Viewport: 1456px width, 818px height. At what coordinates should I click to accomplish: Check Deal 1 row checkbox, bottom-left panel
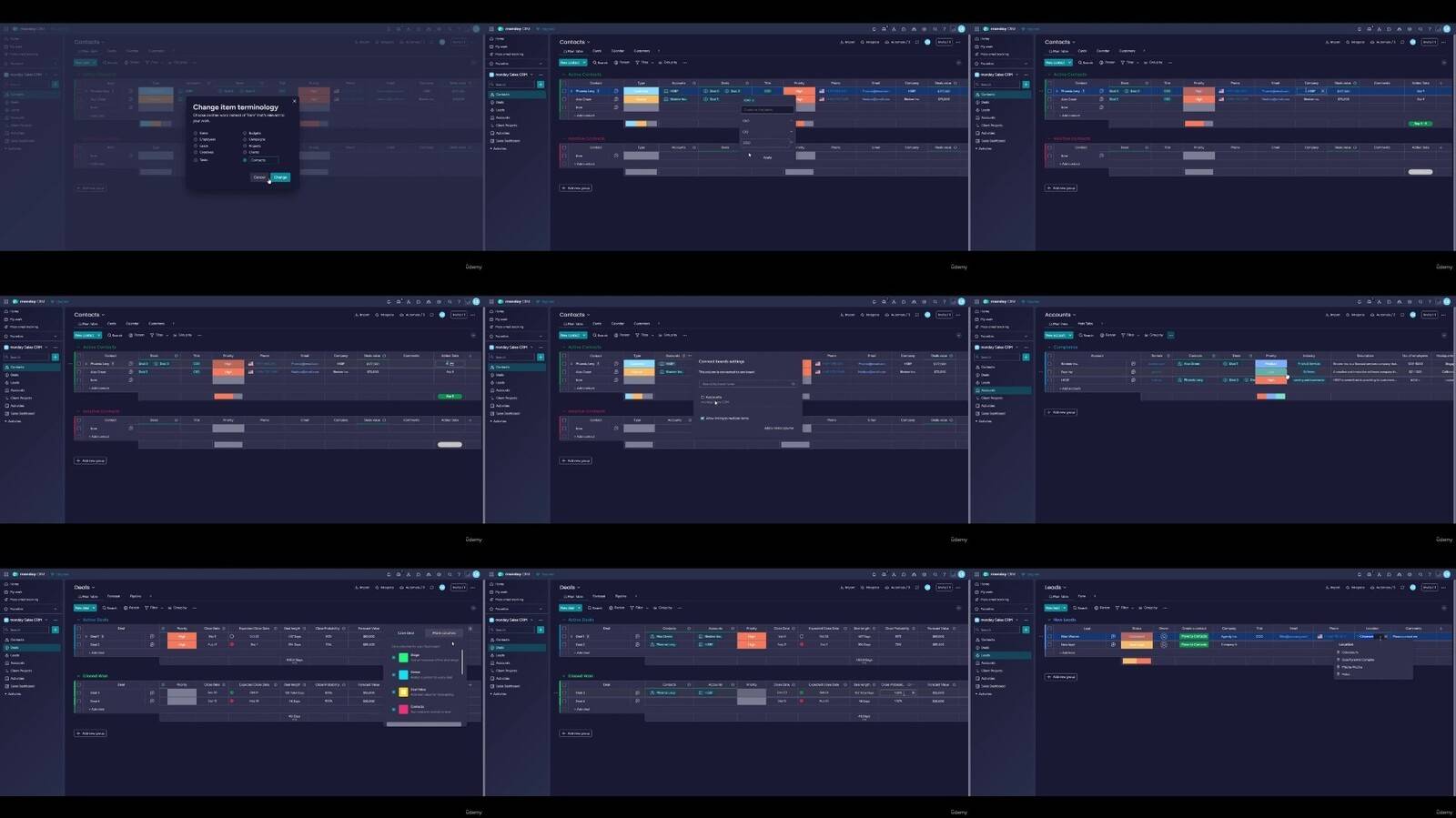pyautogui.click(x=79, y=636)
